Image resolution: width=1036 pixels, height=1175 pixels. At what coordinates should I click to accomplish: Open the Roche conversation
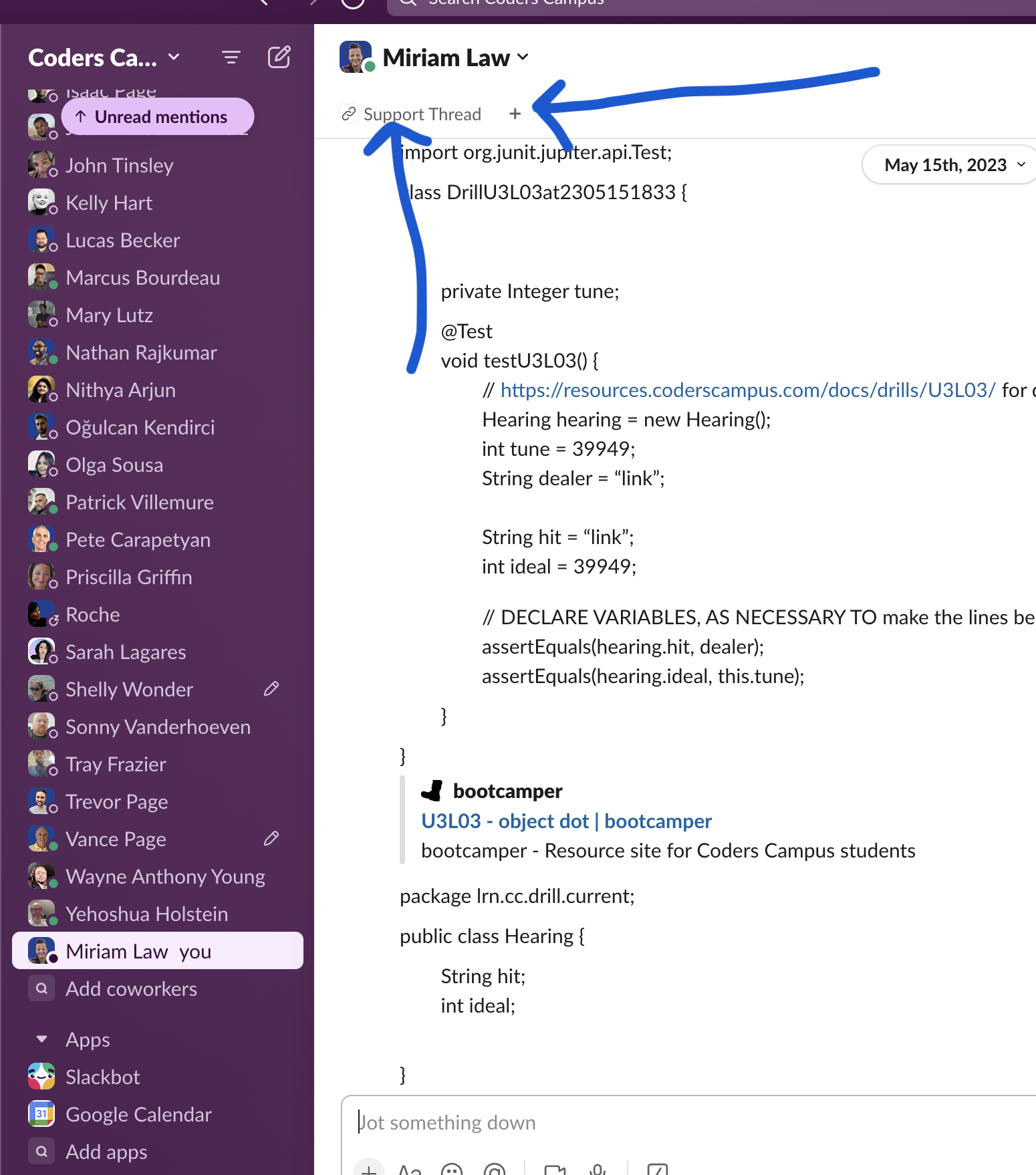[x=158, y=614]
